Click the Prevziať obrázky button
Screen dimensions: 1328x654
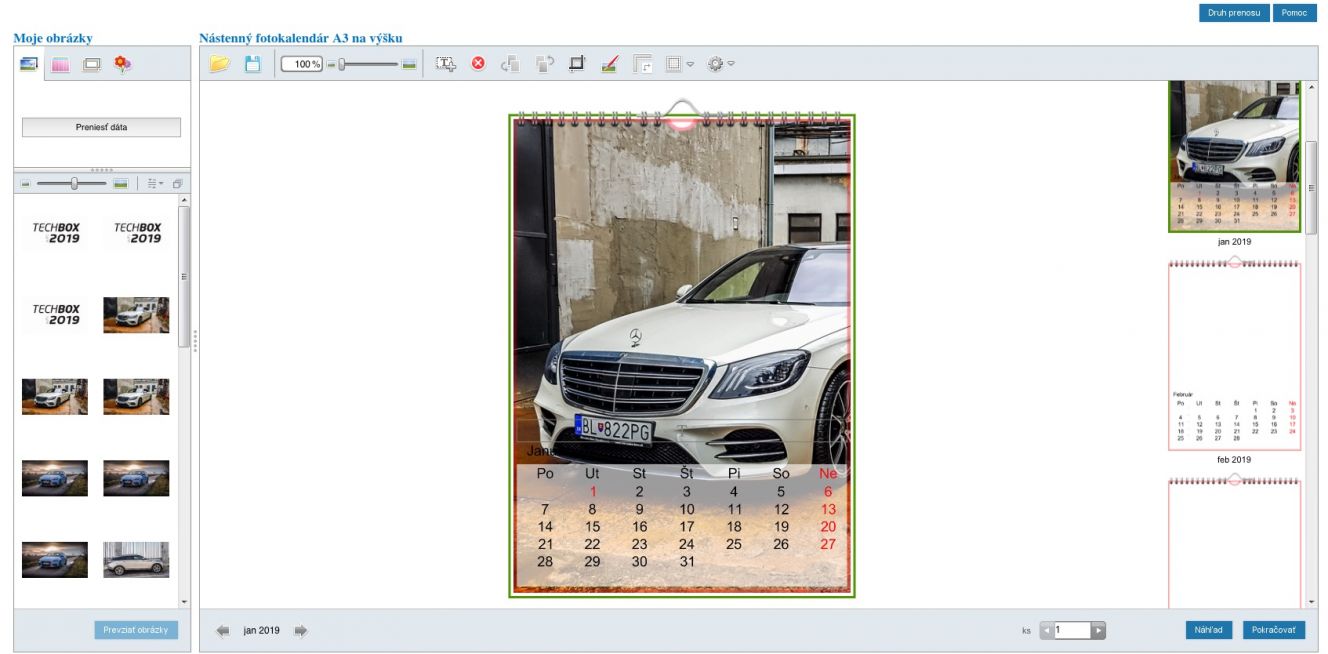click(x=136, y=630)
